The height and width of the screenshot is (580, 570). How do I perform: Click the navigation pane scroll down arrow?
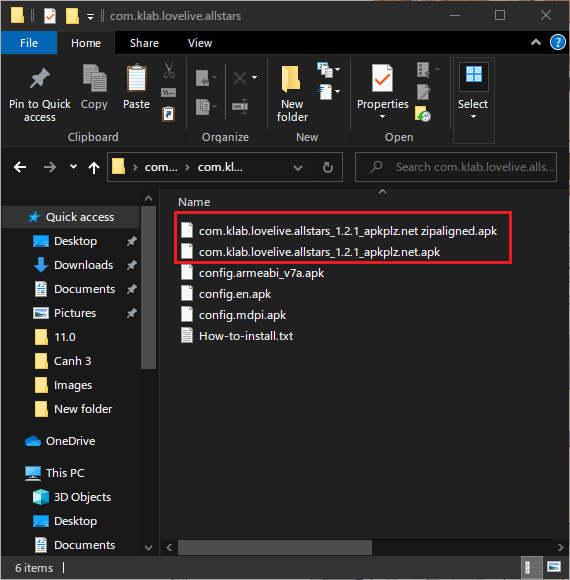148,547
